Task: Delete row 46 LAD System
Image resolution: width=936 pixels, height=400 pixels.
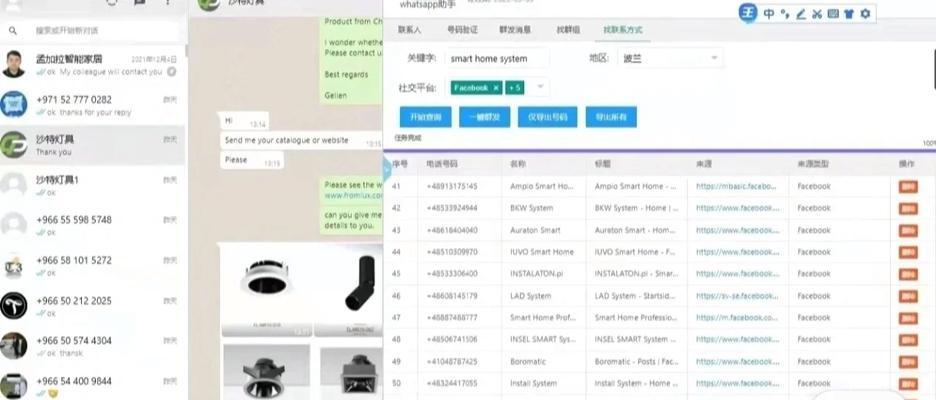Action: pyautogui.click(x=908, y=296)
